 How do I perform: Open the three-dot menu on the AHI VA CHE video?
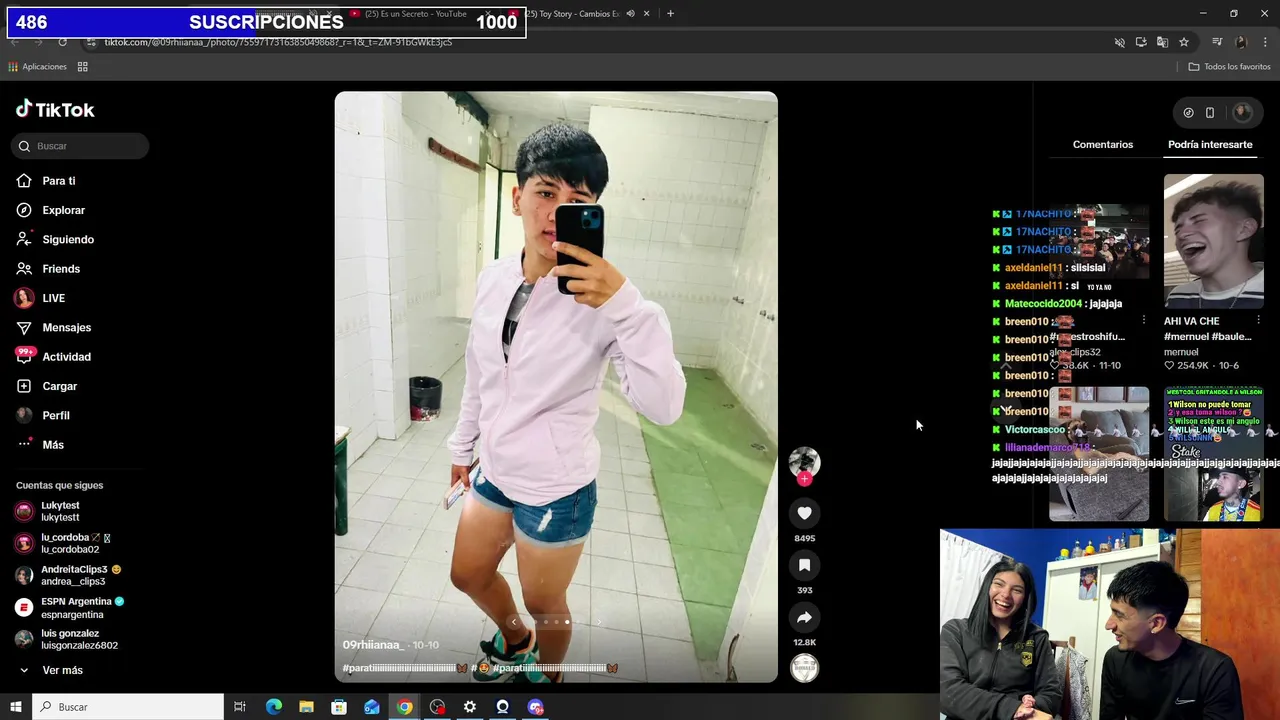(1258, 321)
